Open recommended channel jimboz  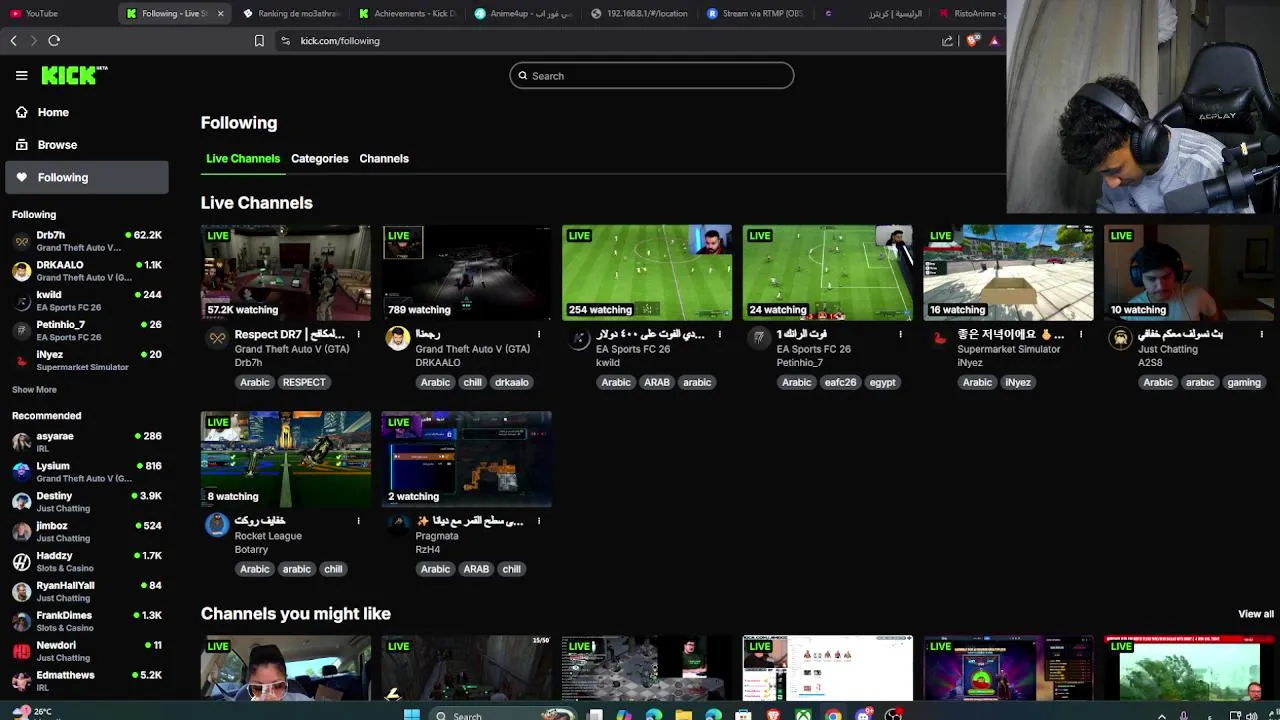click(x=87, y=532)
